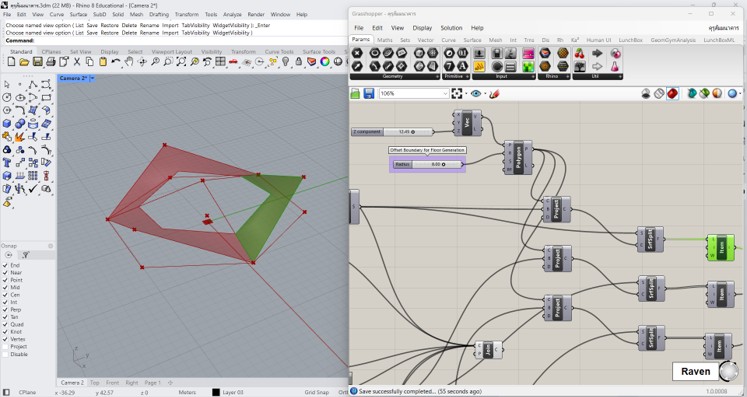Select the Polyline tool in left sidebar
The width and height of the screenshot is (747, 397).
pyautogui.click(x=32, y=84)
